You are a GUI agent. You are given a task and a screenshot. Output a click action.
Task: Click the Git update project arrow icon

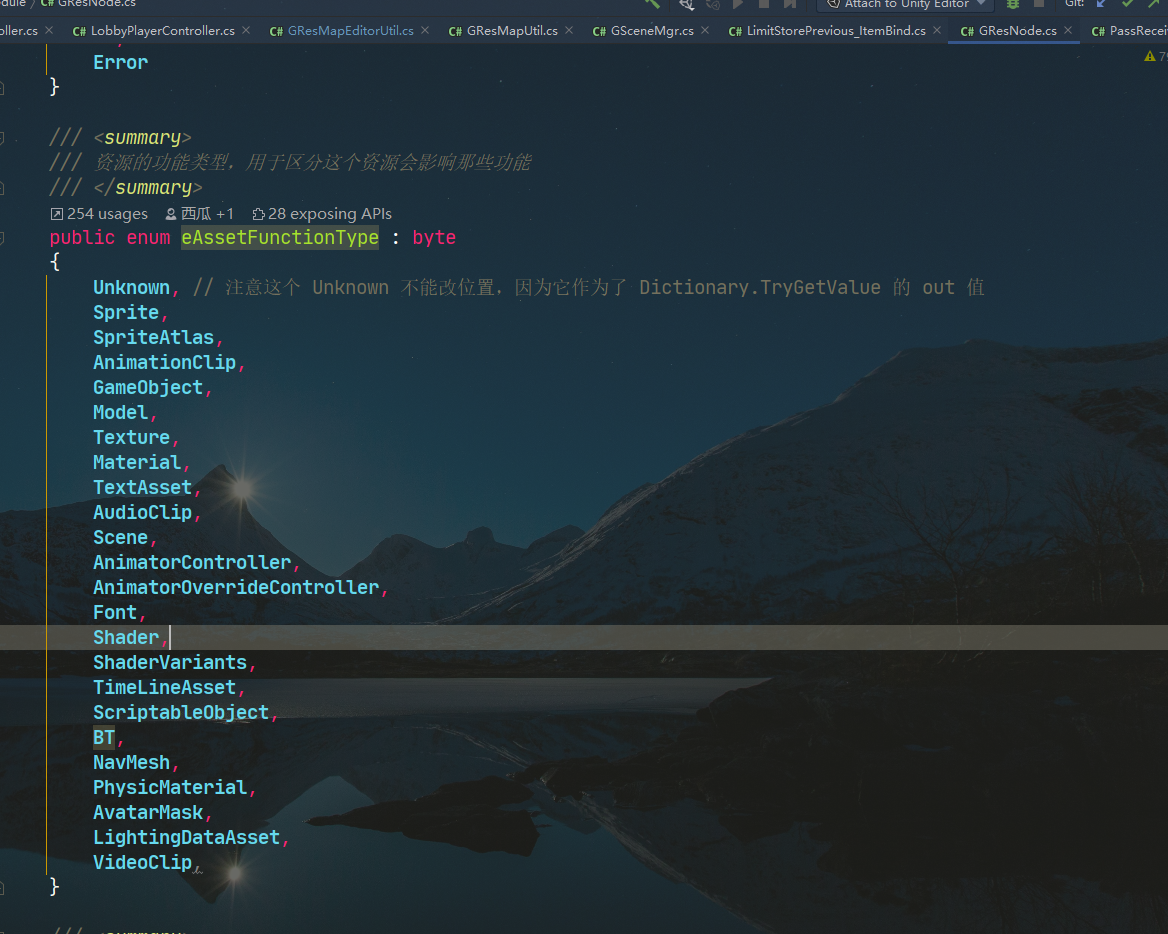(1101, 4)
